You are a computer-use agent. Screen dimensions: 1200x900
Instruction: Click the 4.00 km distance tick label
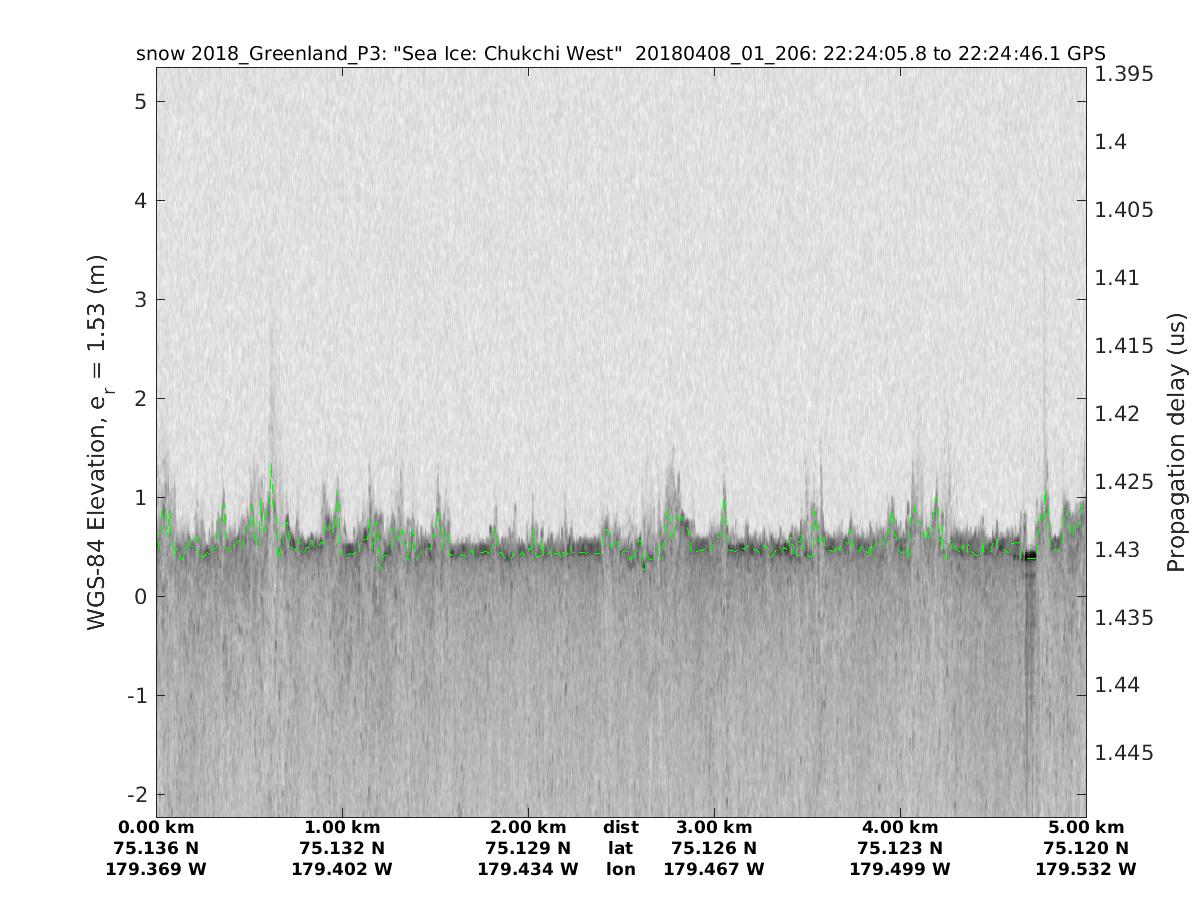click(x=900, y=827)
